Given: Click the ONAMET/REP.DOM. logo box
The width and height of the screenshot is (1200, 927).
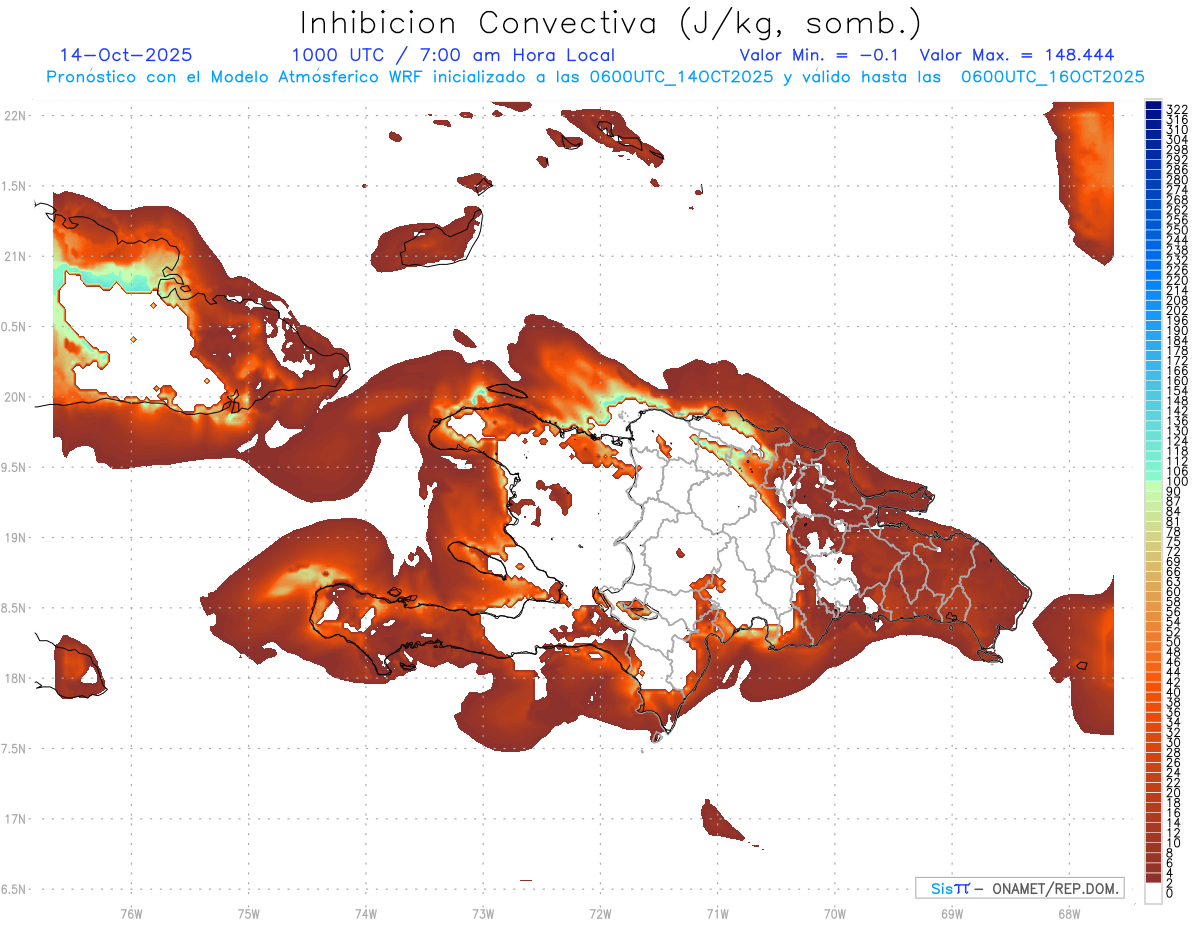Looking at the screenshot, I should [1019, 889].
